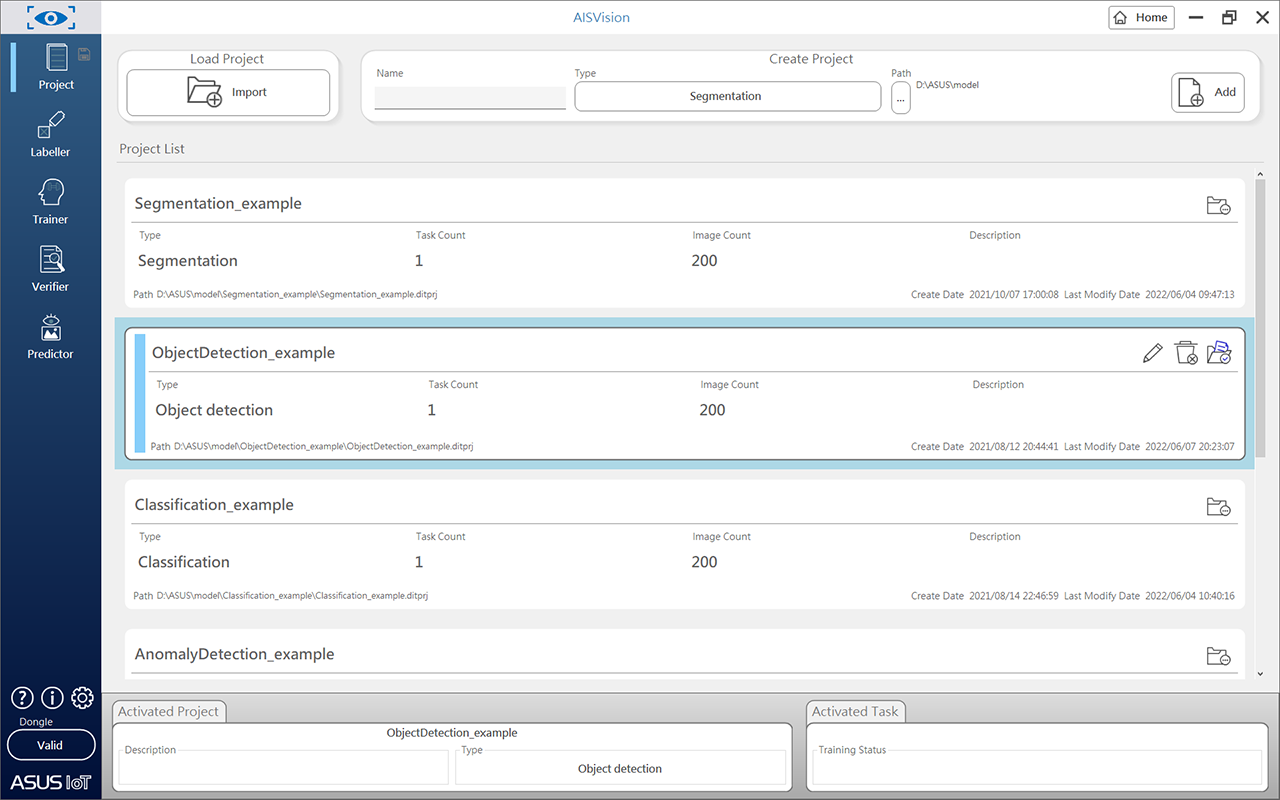Browse path with the ellipsis button
This screenshot has height=800, width=1280.
pos(901,97)
